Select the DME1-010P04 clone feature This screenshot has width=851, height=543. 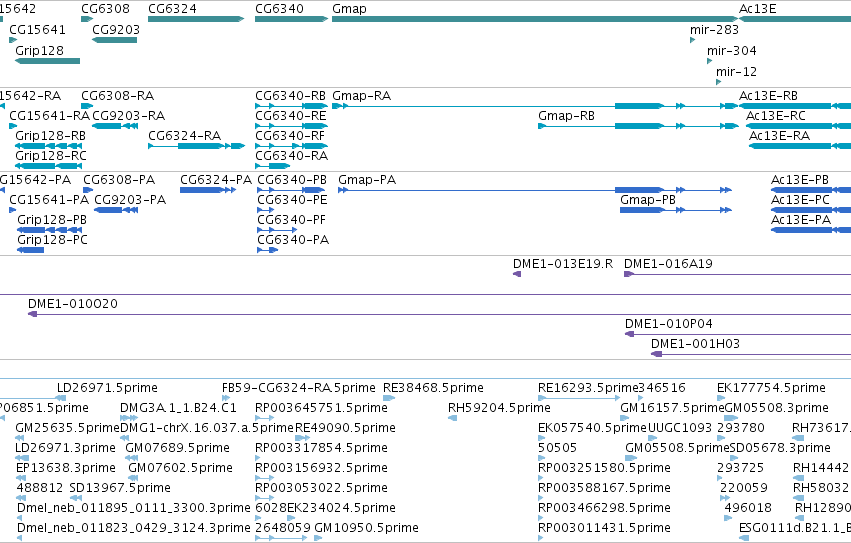[x=738, y=334]
